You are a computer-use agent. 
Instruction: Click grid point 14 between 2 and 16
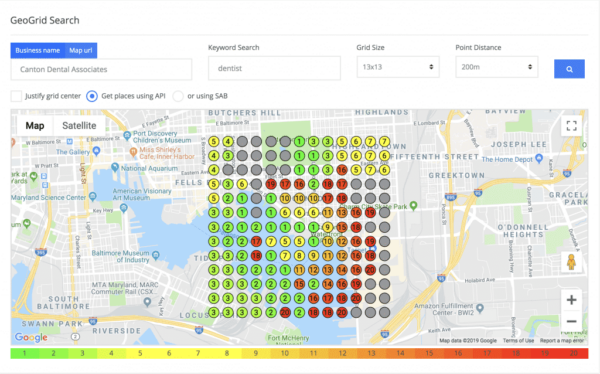(328, 284)
